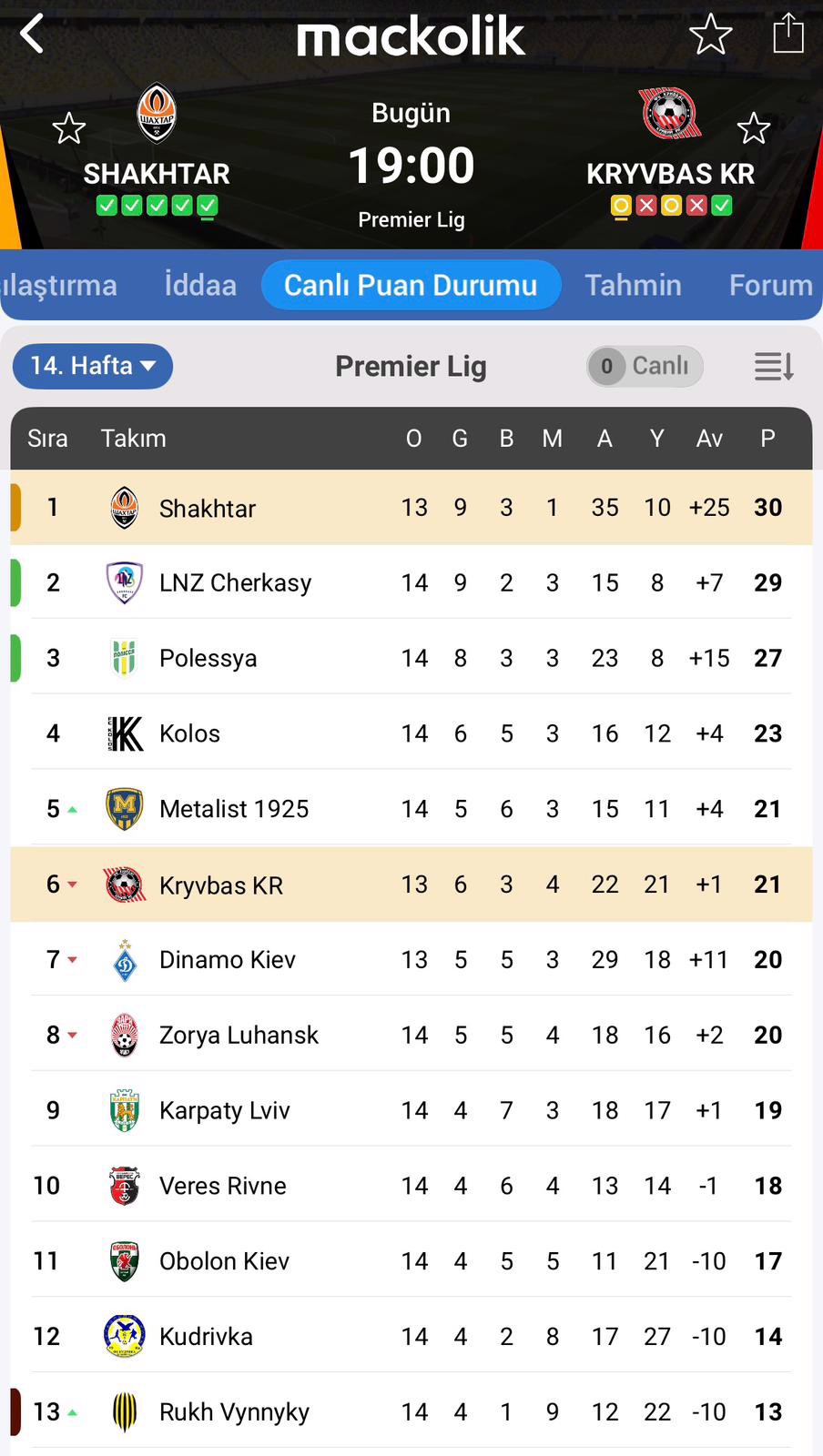Favorite this match with the top star

(x=710, y=35)
